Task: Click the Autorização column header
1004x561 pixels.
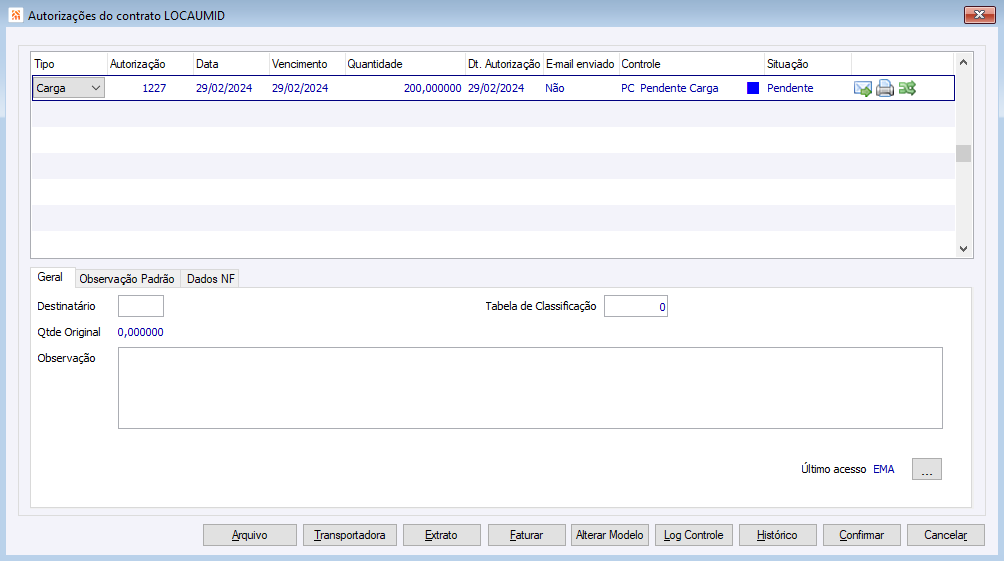Action: pyautogui.click(x=150, y=64)
